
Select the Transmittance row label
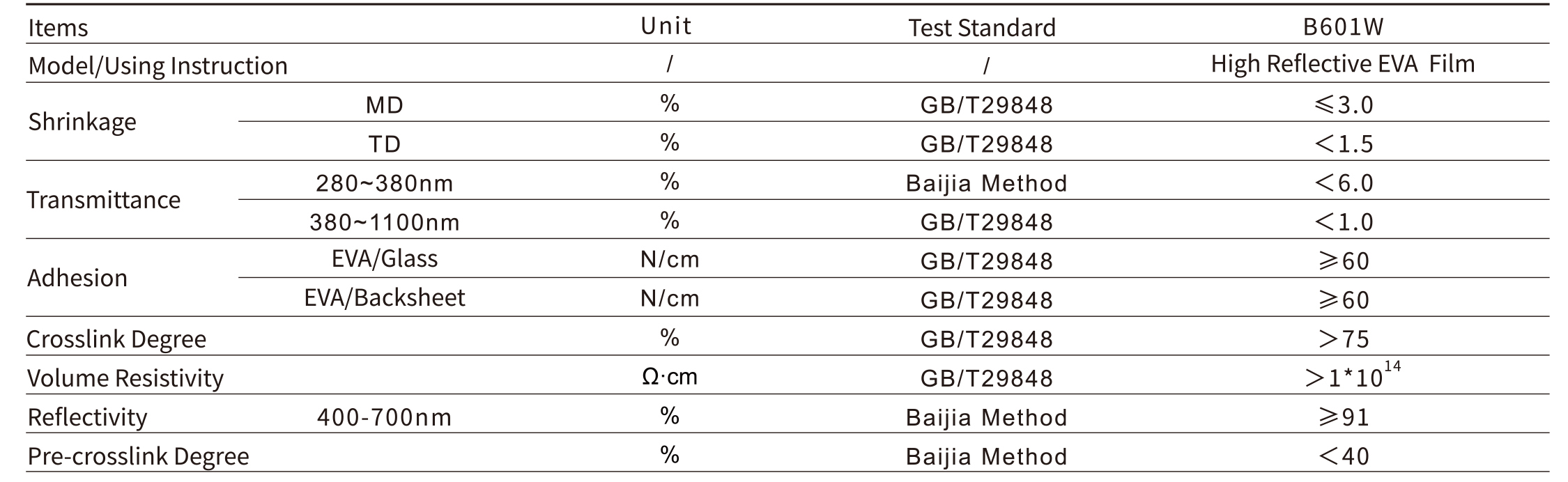(104, 200)
